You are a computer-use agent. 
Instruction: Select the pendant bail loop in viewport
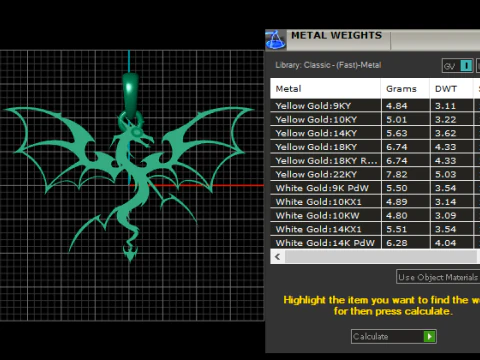click(130, 96)
